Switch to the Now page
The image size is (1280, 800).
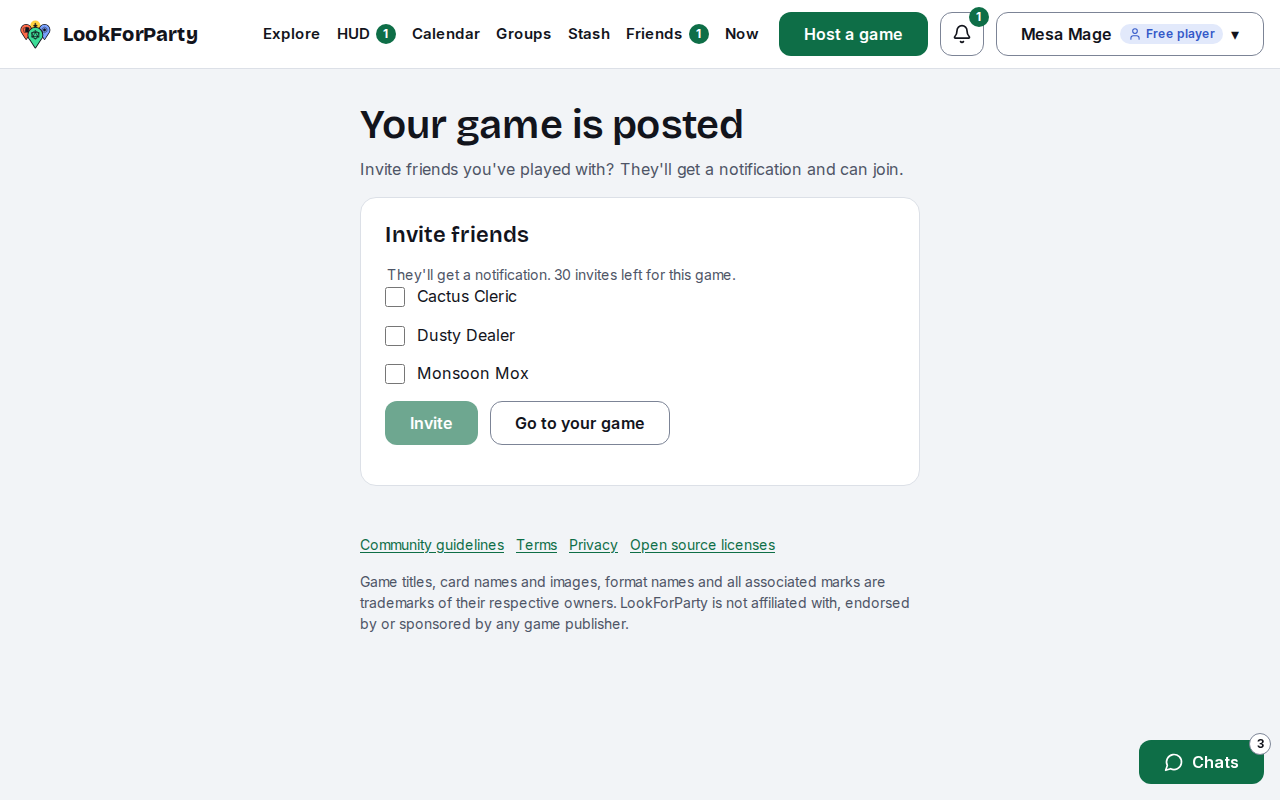point(742,34)
